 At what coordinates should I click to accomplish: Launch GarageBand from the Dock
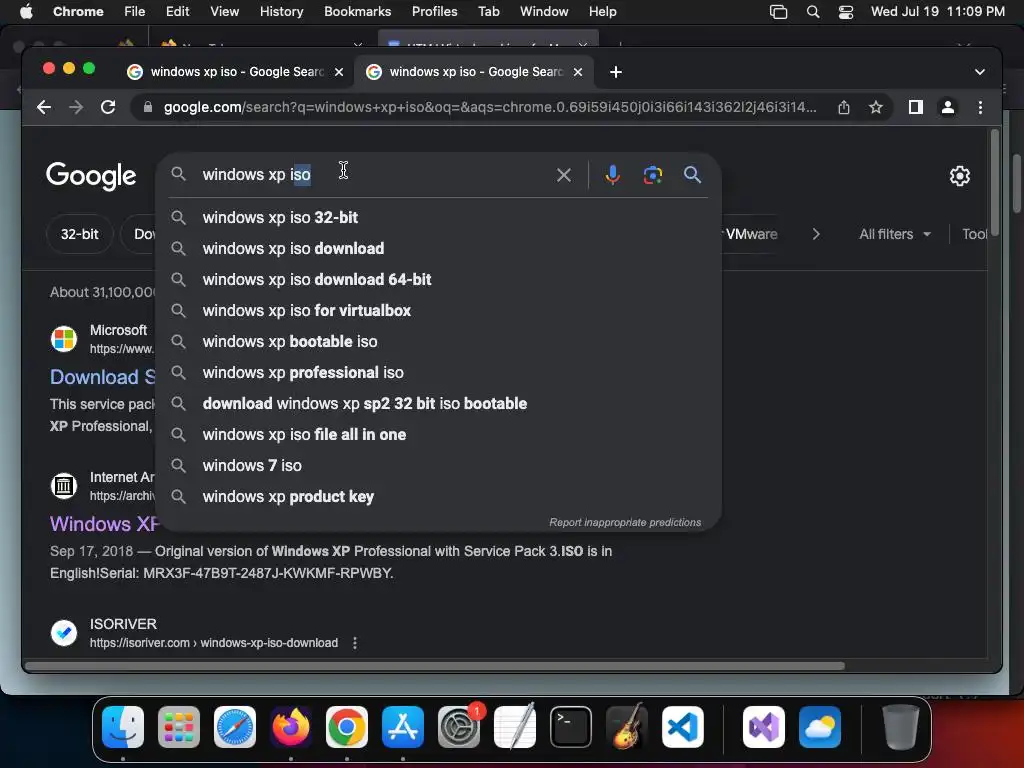pyautogui.click(x=627, y=727)
